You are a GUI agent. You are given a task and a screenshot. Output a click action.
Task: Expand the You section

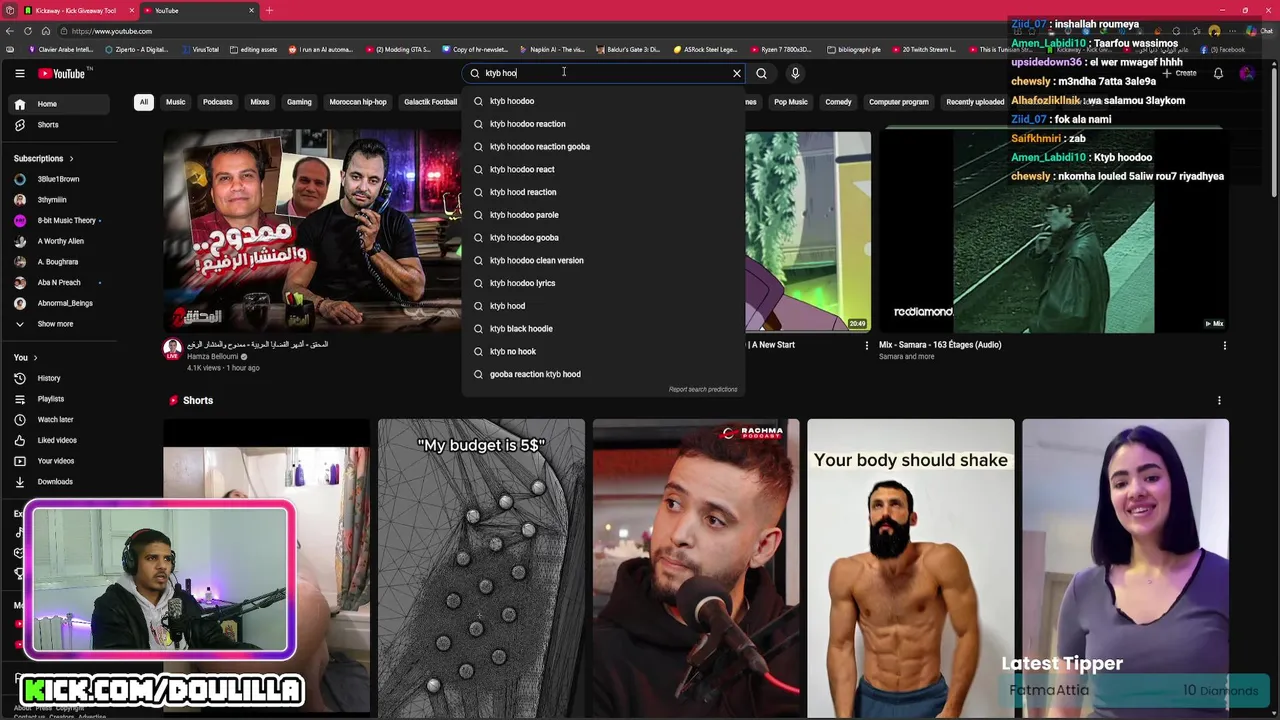(x=25, y=357)
